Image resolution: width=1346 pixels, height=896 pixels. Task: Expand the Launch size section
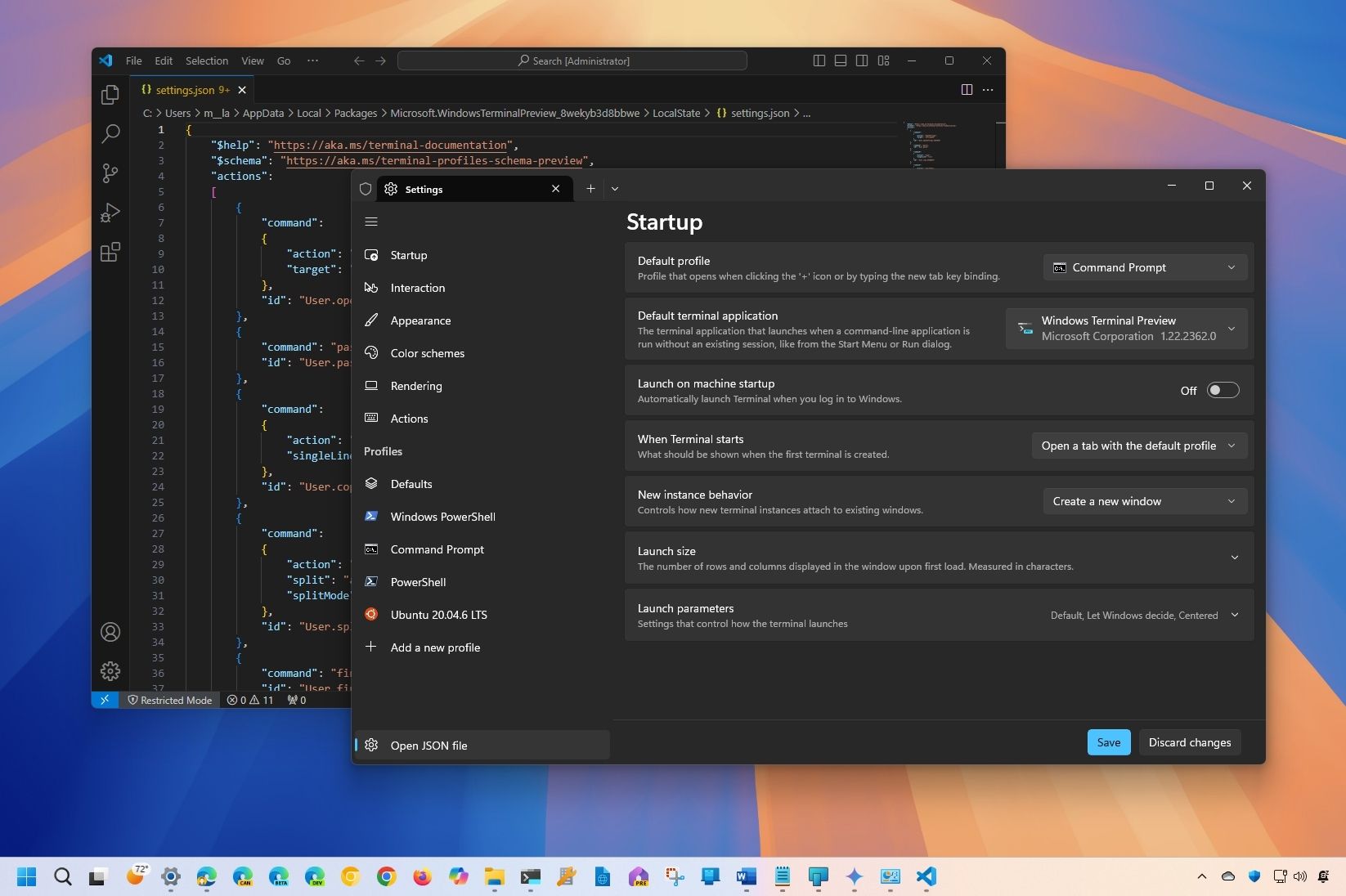[x=1235, y=558]
